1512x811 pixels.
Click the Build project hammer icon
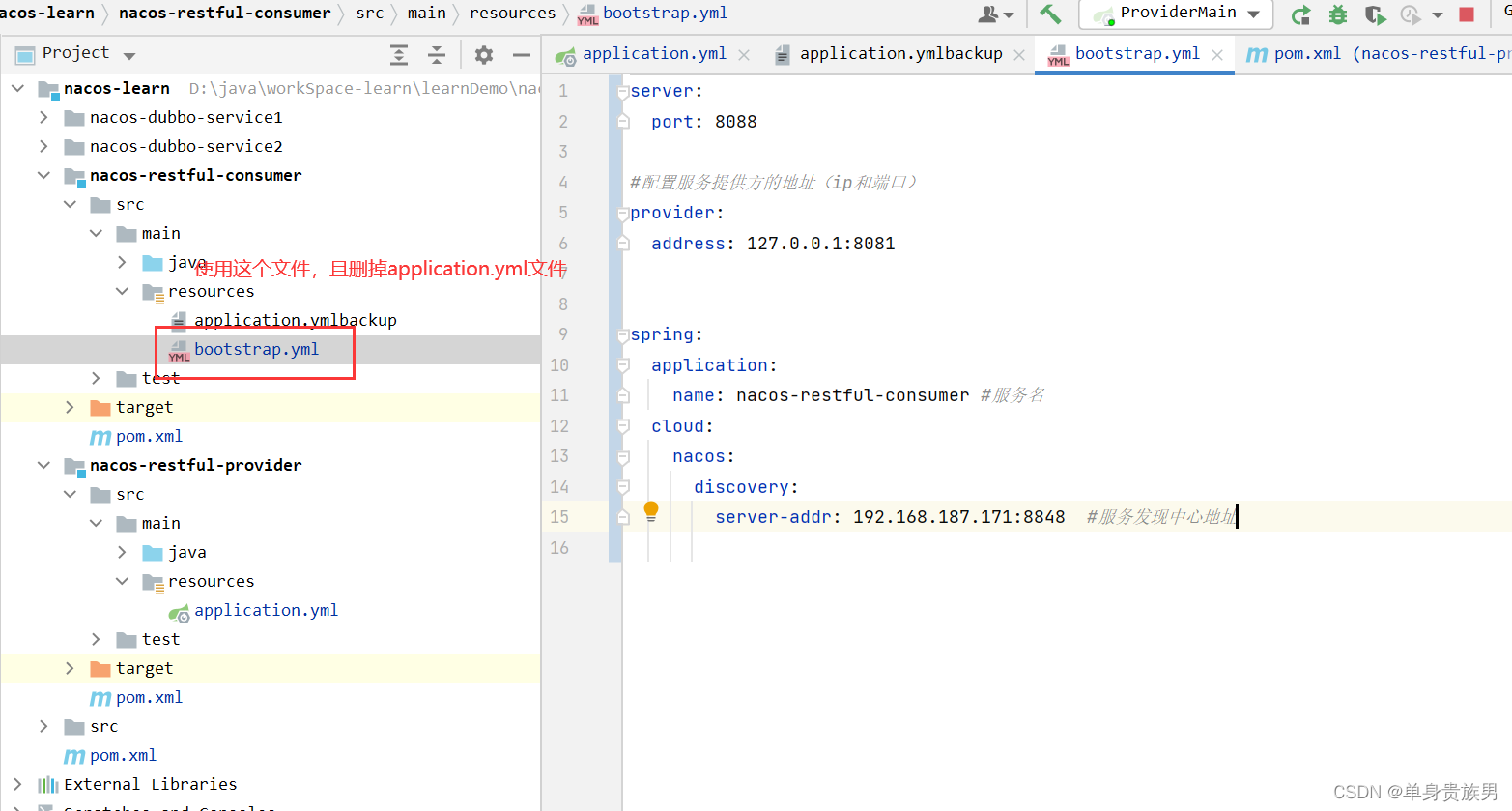1050,14
